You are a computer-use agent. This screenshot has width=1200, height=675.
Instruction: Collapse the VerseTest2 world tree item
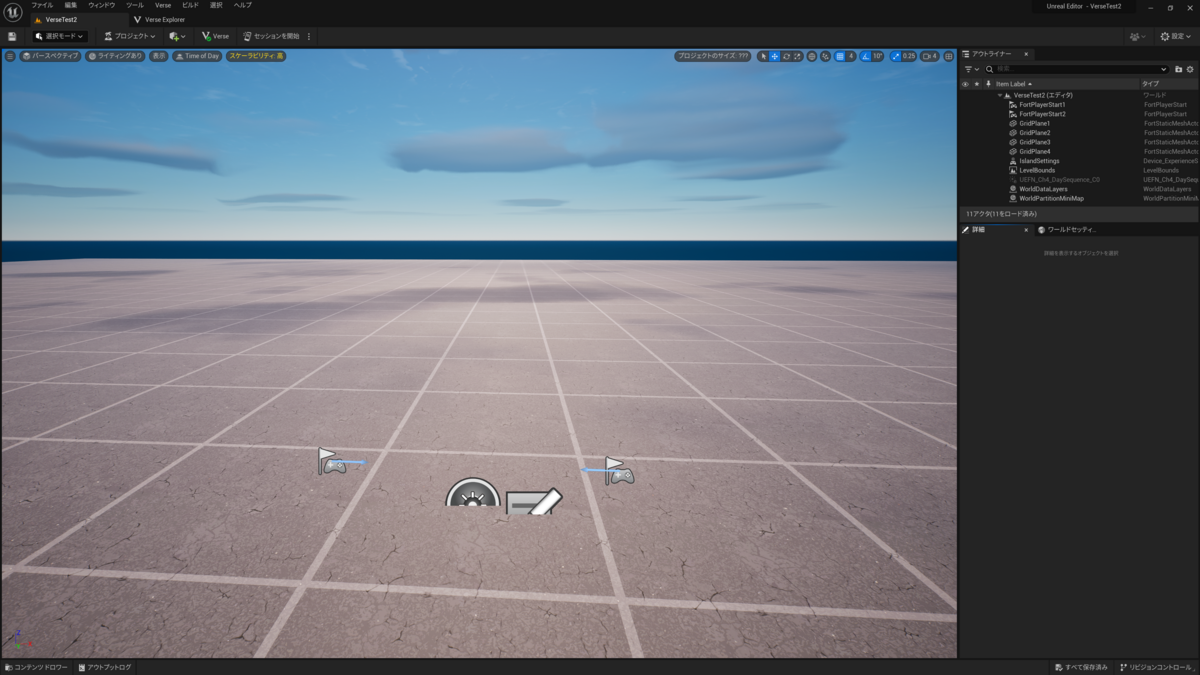click(998, 95)
